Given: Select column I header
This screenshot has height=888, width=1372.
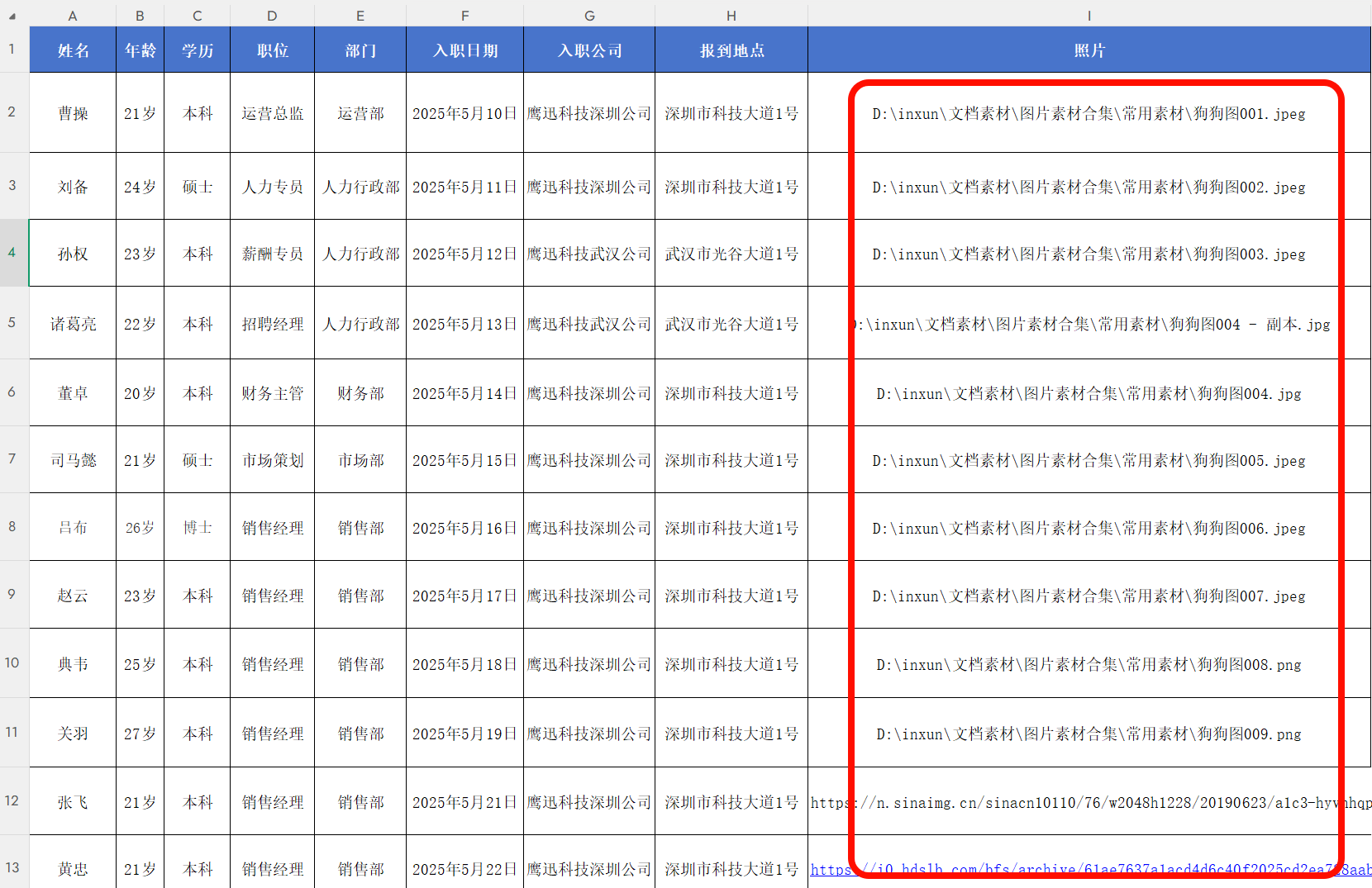Looking at the screenshot, I should 1089,16.
